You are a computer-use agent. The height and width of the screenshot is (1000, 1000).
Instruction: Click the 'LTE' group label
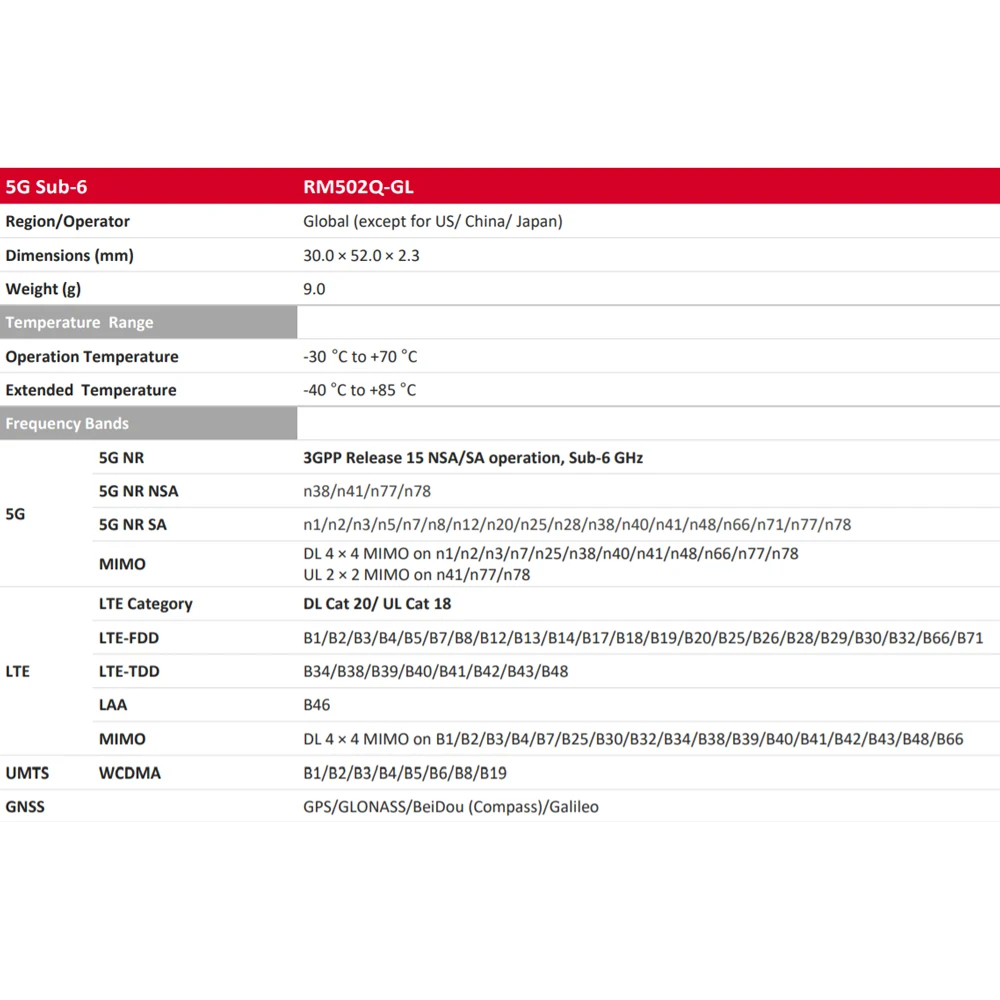pos(17,672)
